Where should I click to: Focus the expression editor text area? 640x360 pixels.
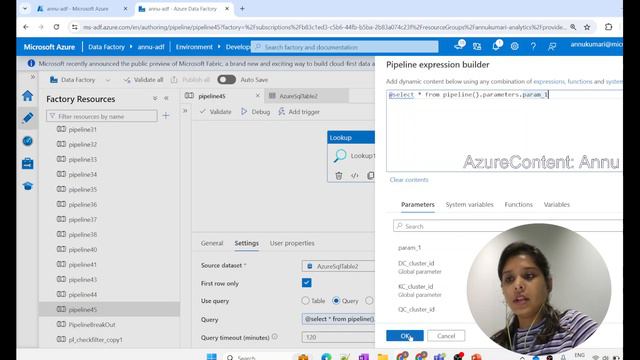click(x=504, y=131)
